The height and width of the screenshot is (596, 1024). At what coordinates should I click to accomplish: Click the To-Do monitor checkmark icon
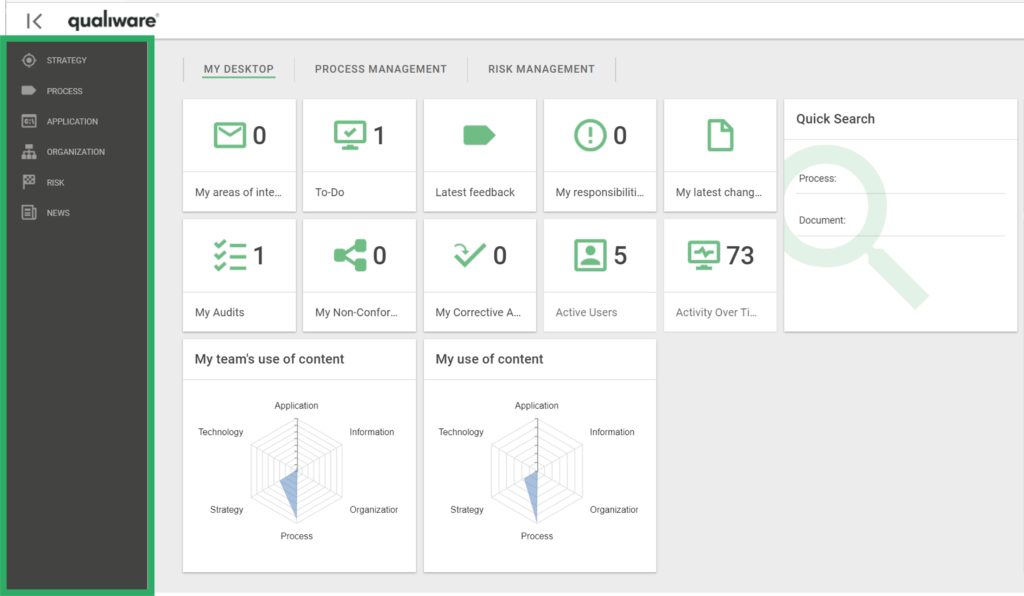pyautogui.click(x=350, y=135)
